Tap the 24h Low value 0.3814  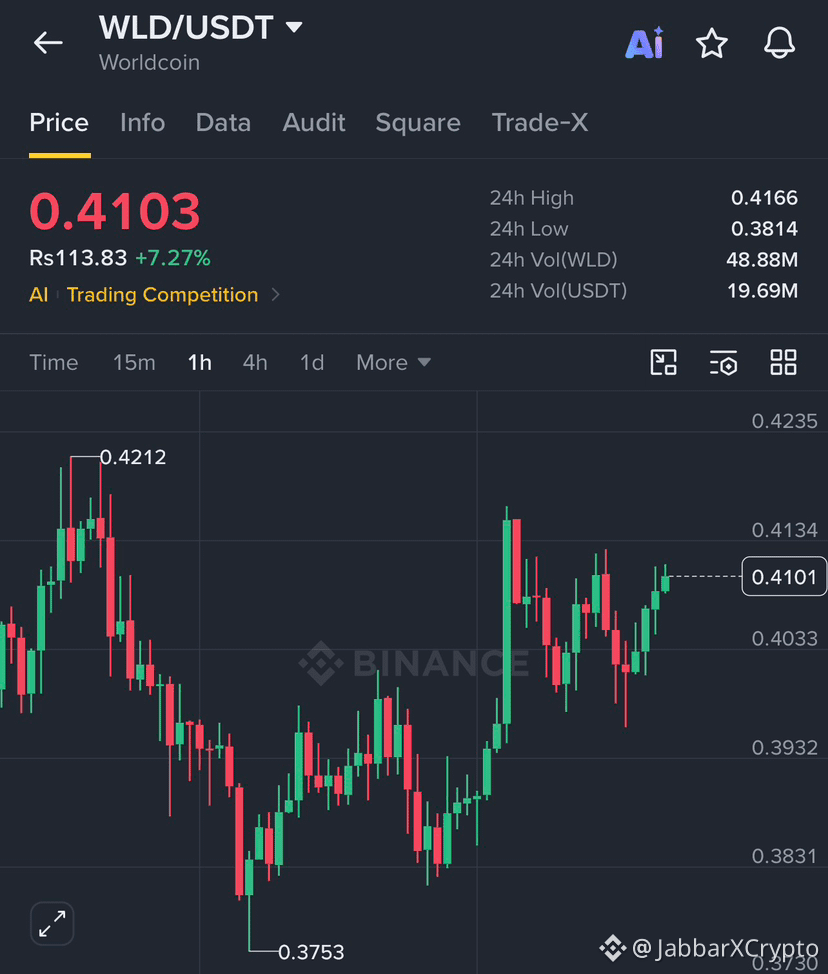764,229
